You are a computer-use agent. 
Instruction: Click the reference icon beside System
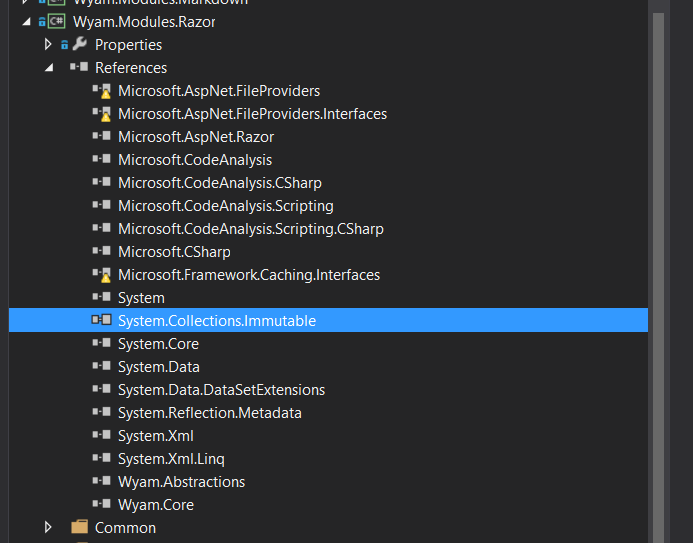(x=102, y=296)
